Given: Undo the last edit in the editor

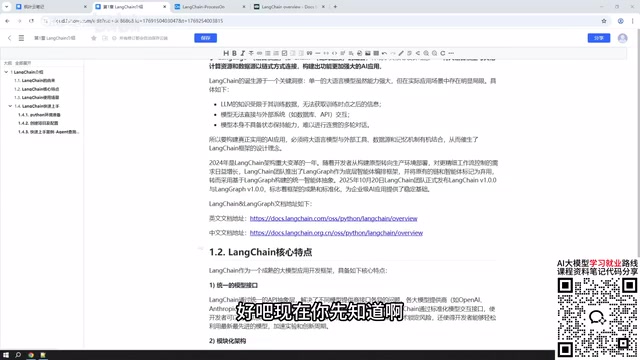Looking at the screenshot, I should point(384,53).
